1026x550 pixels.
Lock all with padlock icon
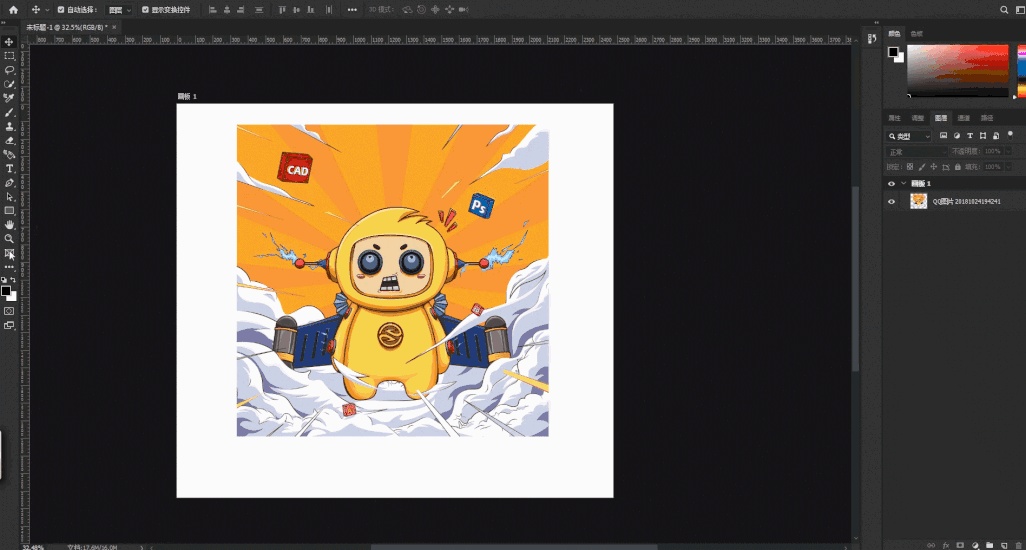pyautogui.click(x=958, y=167)
